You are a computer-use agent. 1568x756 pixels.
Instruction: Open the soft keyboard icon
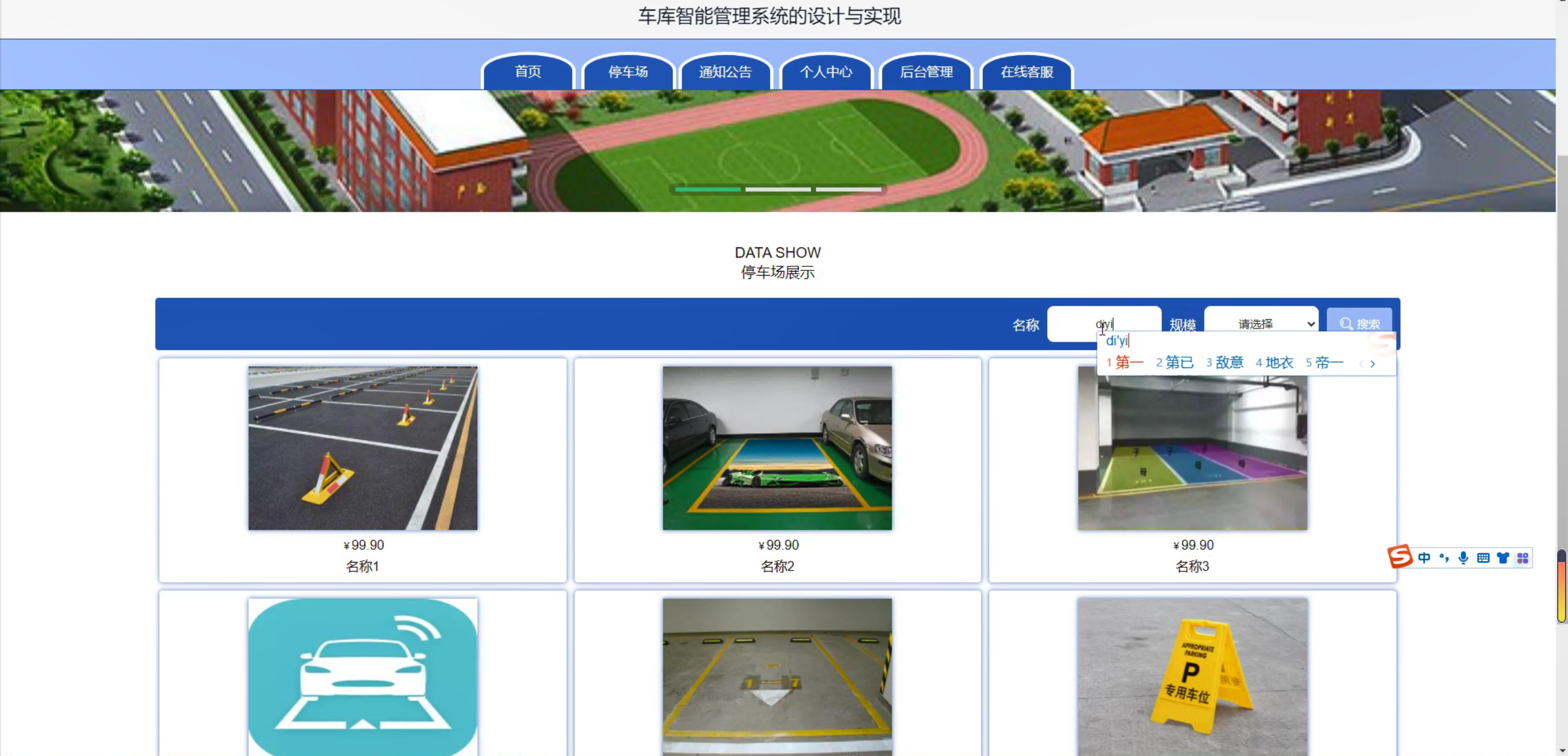(1484, 558)
